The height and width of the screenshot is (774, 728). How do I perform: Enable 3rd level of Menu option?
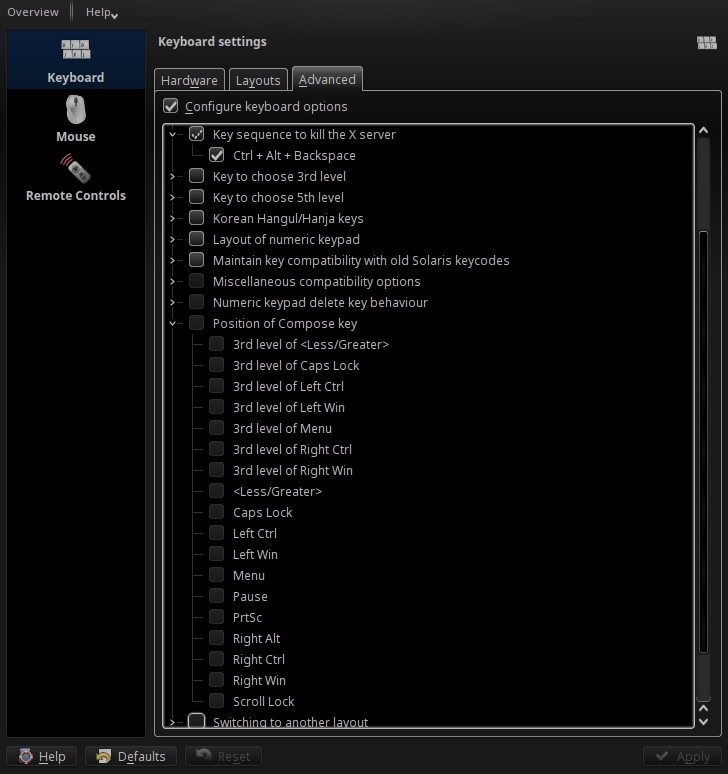coord(217,427)
